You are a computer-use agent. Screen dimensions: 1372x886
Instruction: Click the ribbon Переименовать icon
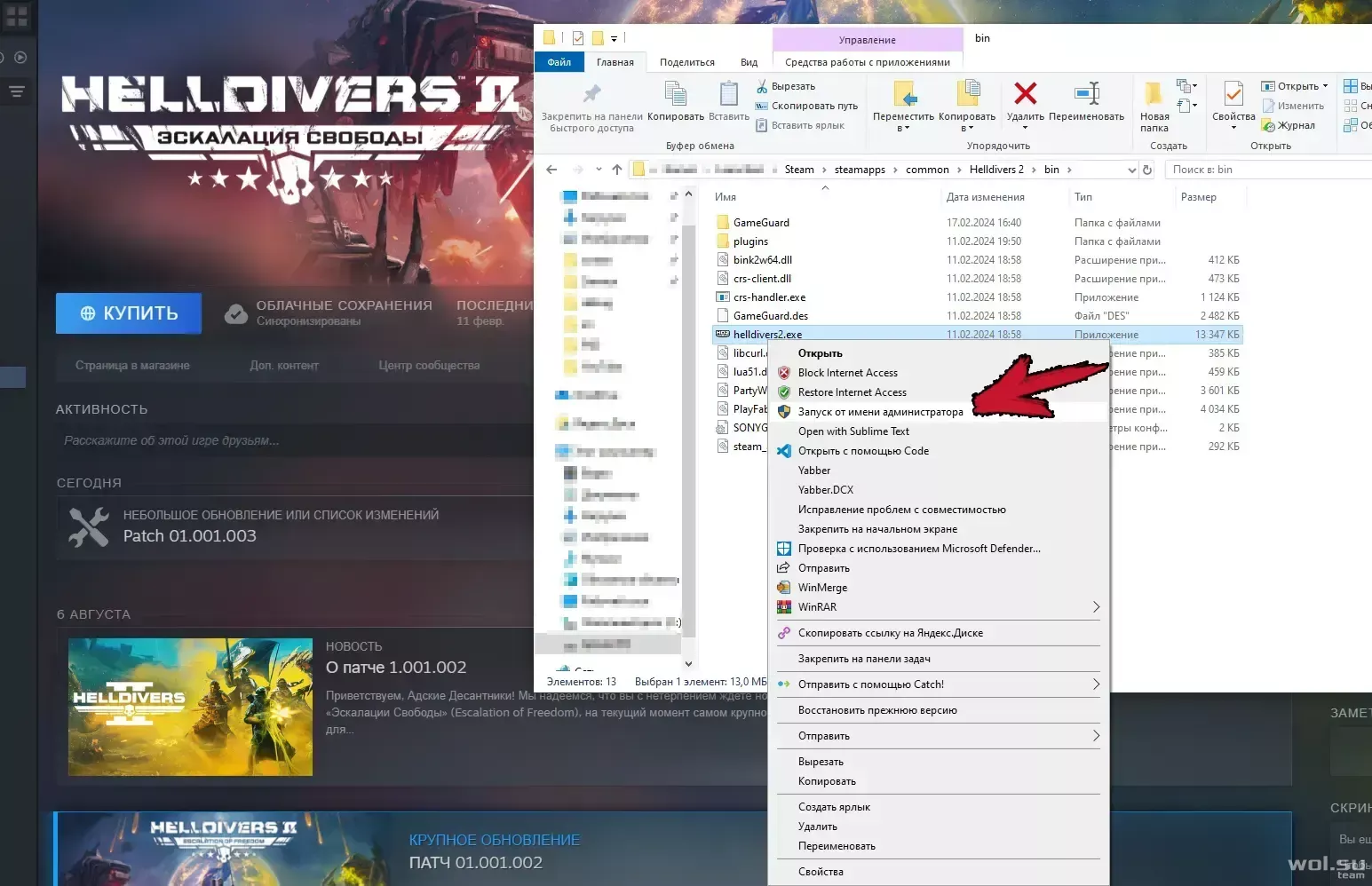(x=1087, y=92)
